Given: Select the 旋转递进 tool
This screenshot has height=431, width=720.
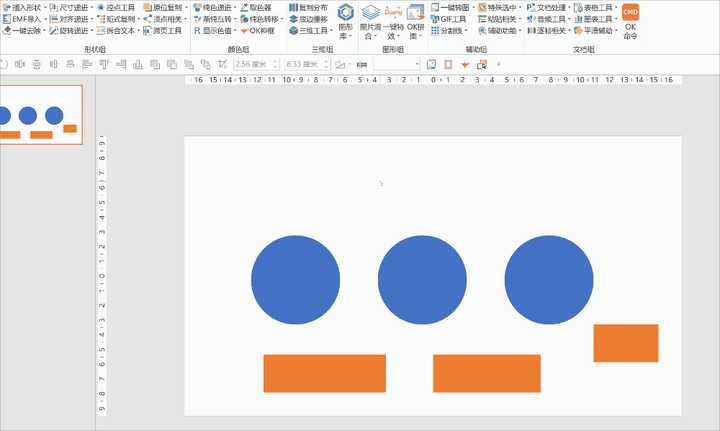Looking at the screenshot, I should 71,31.
